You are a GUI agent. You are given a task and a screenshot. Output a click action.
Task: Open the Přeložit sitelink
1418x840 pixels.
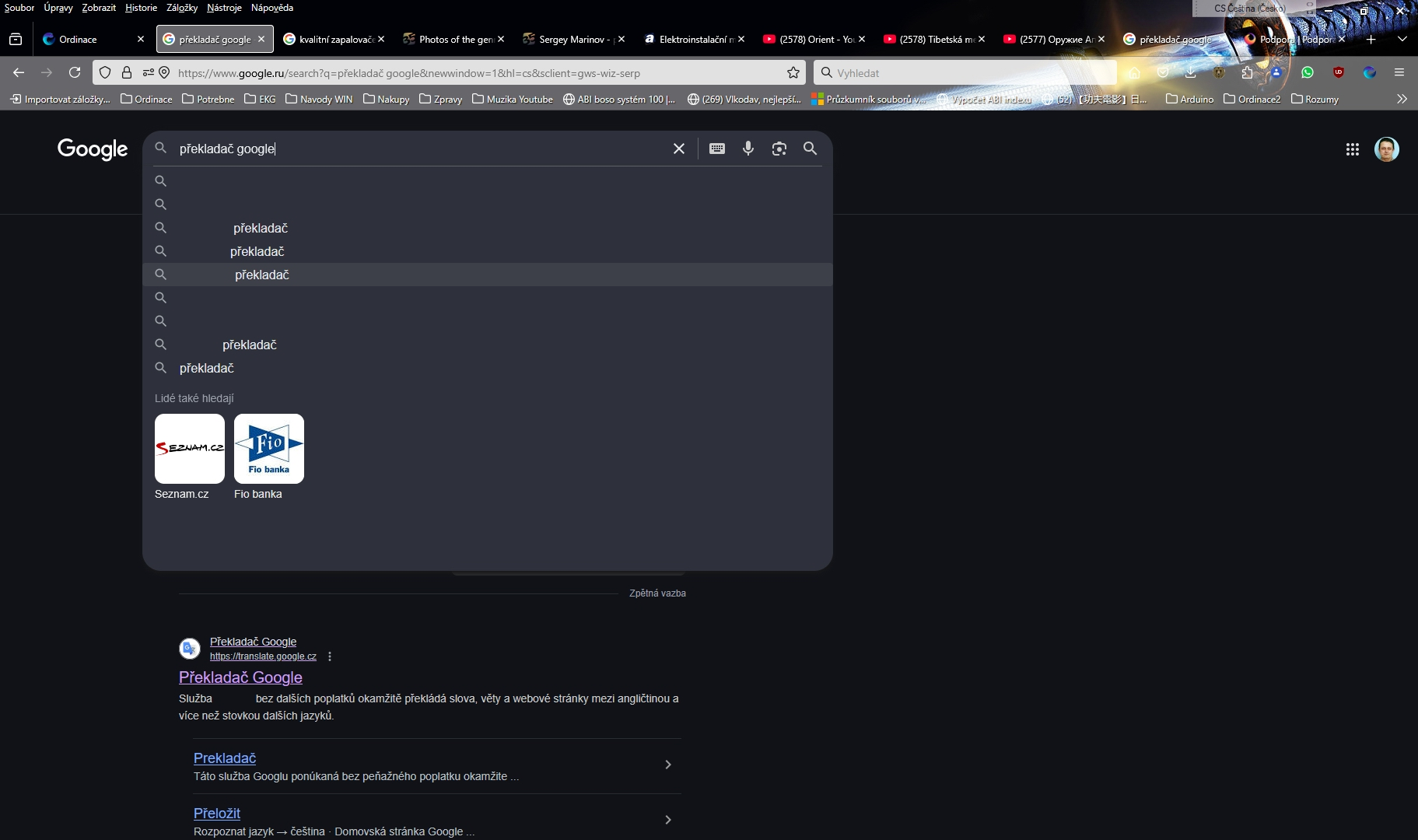click(x=217, y=814)
